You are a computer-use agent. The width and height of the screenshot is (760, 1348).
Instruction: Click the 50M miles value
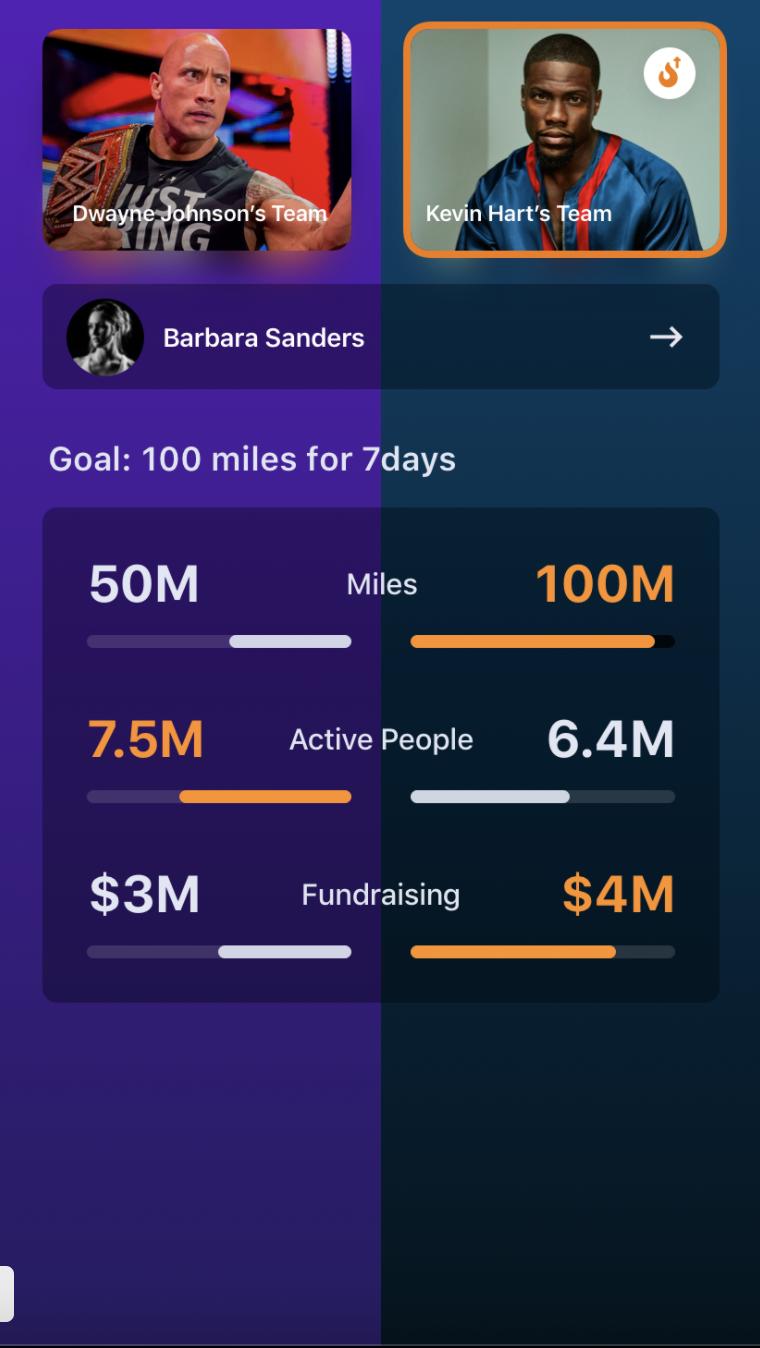pos(144,584)
